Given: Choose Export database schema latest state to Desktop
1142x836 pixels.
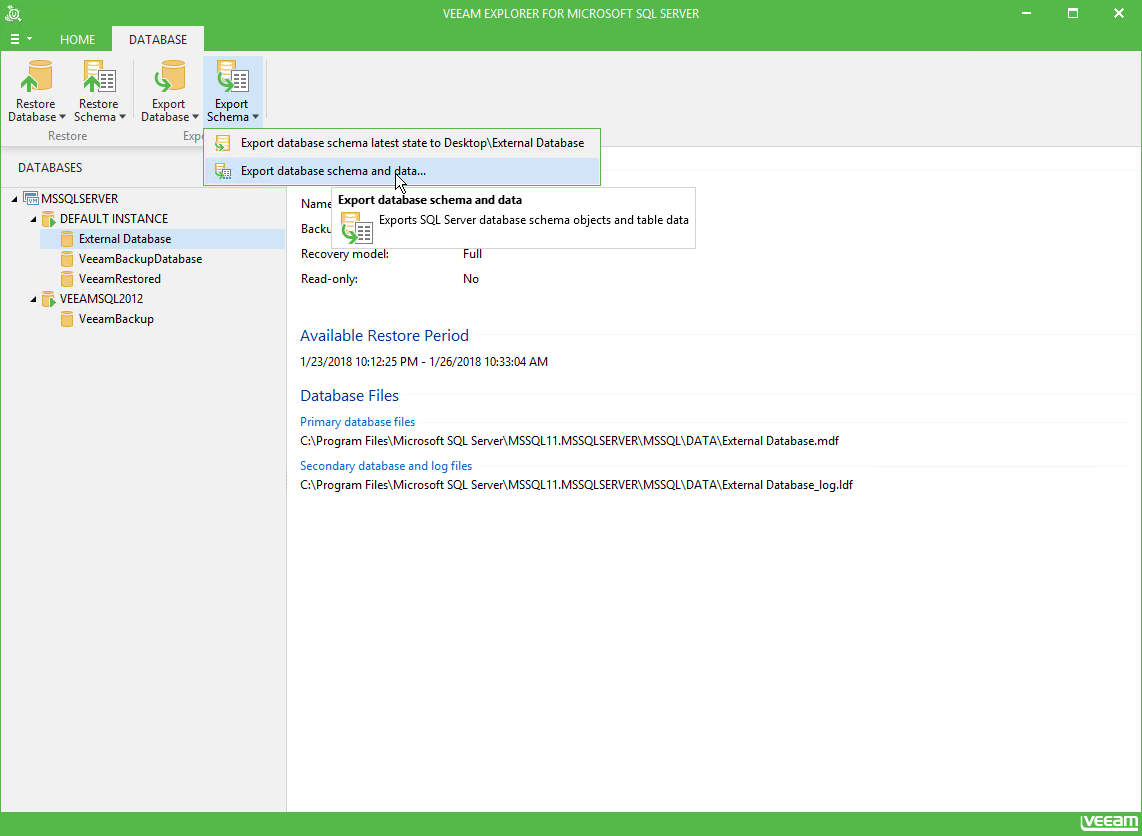Looking at the screenshot, I should (x=402, y=143).
